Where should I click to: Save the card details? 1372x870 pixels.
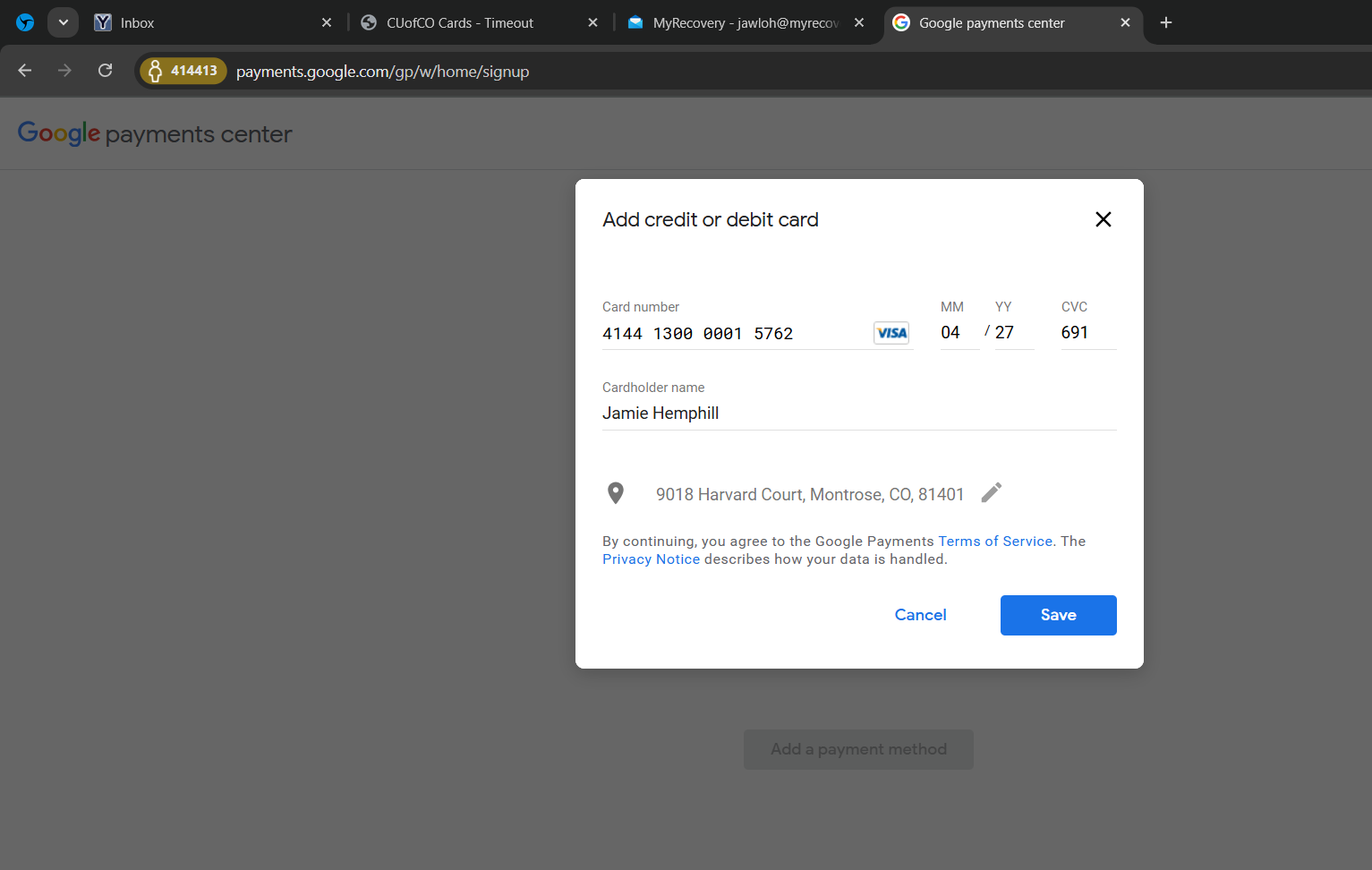(1058, 615)
